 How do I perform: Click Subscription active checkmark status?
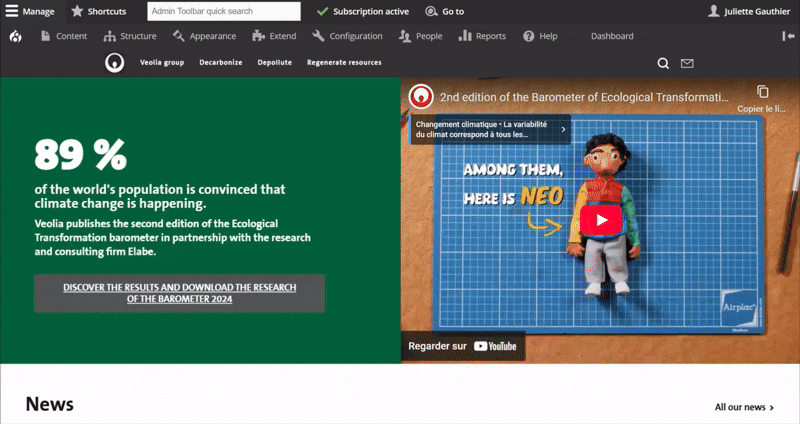(x=363, y=11)
